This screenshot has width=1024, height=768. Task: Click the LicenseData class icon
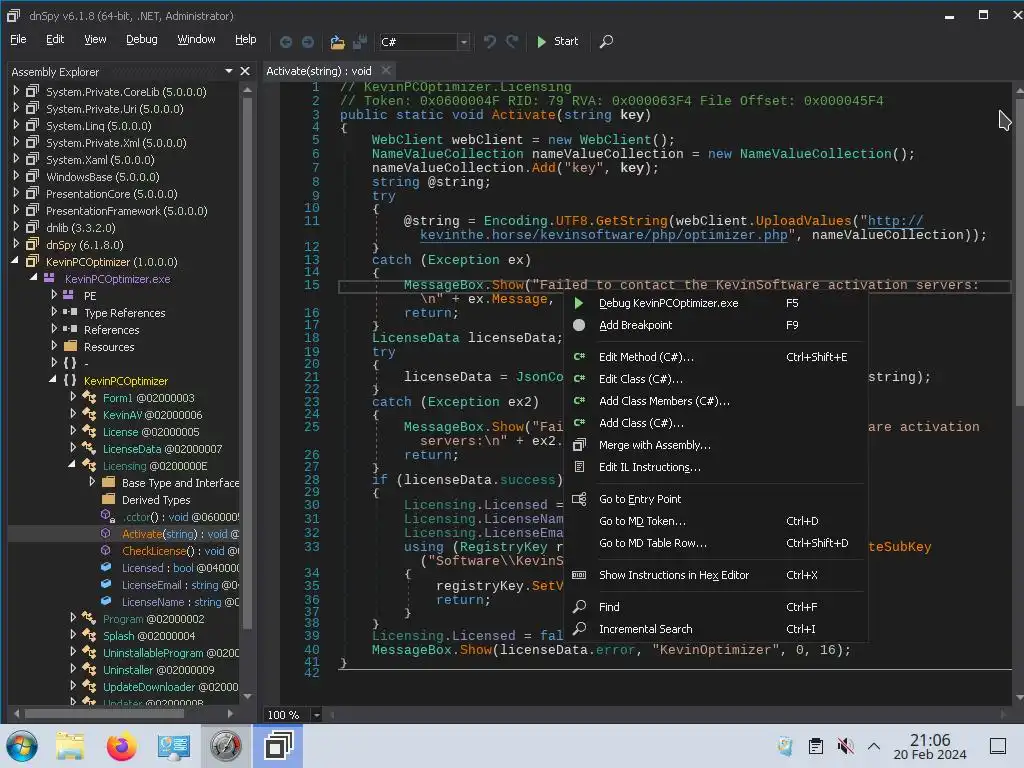click(89, 448)
